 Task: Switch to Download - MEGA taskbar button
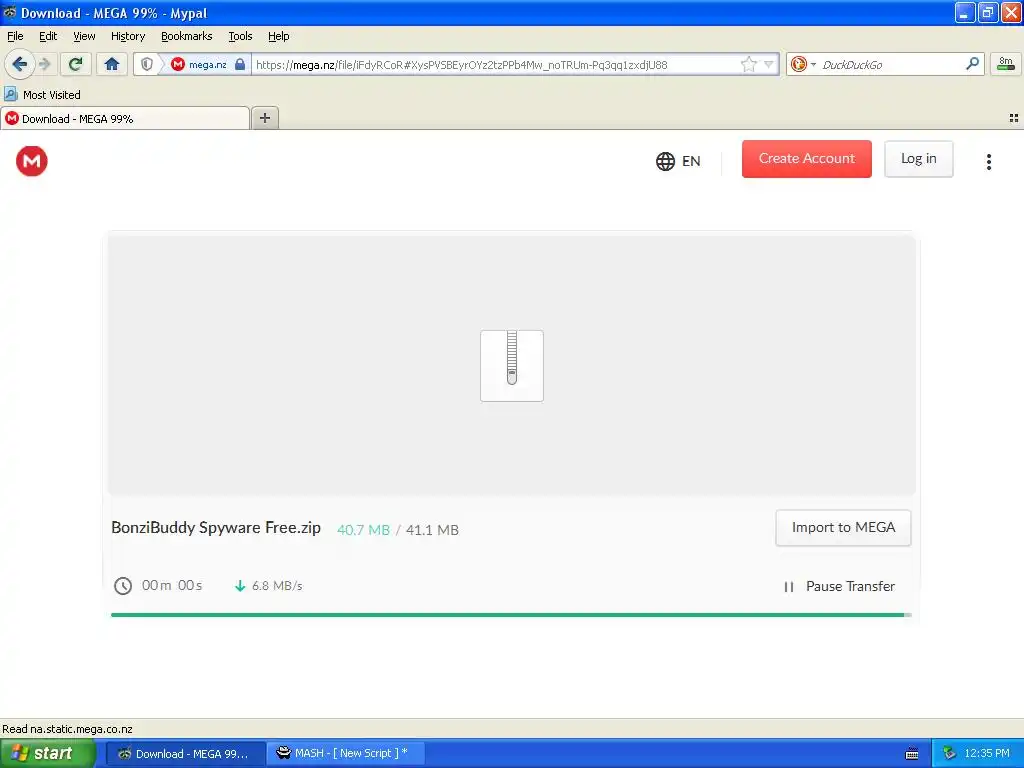(x=185, y=754)
